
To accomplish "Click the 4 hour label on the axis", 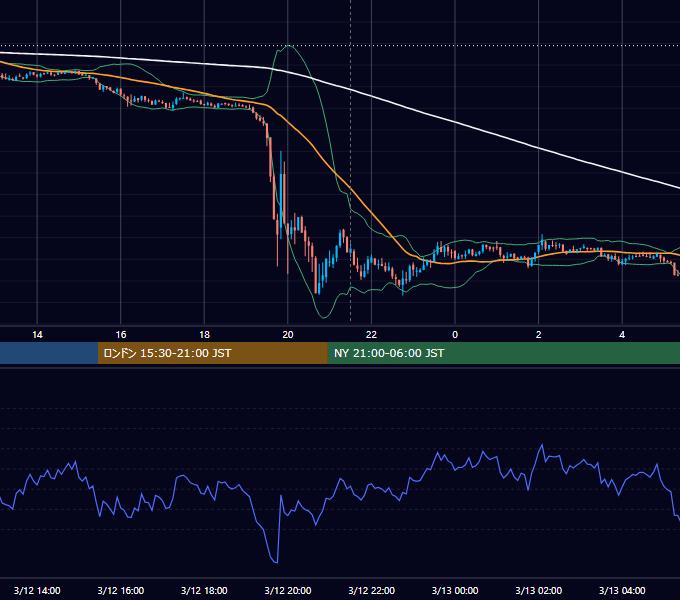I will click(622, 335).
